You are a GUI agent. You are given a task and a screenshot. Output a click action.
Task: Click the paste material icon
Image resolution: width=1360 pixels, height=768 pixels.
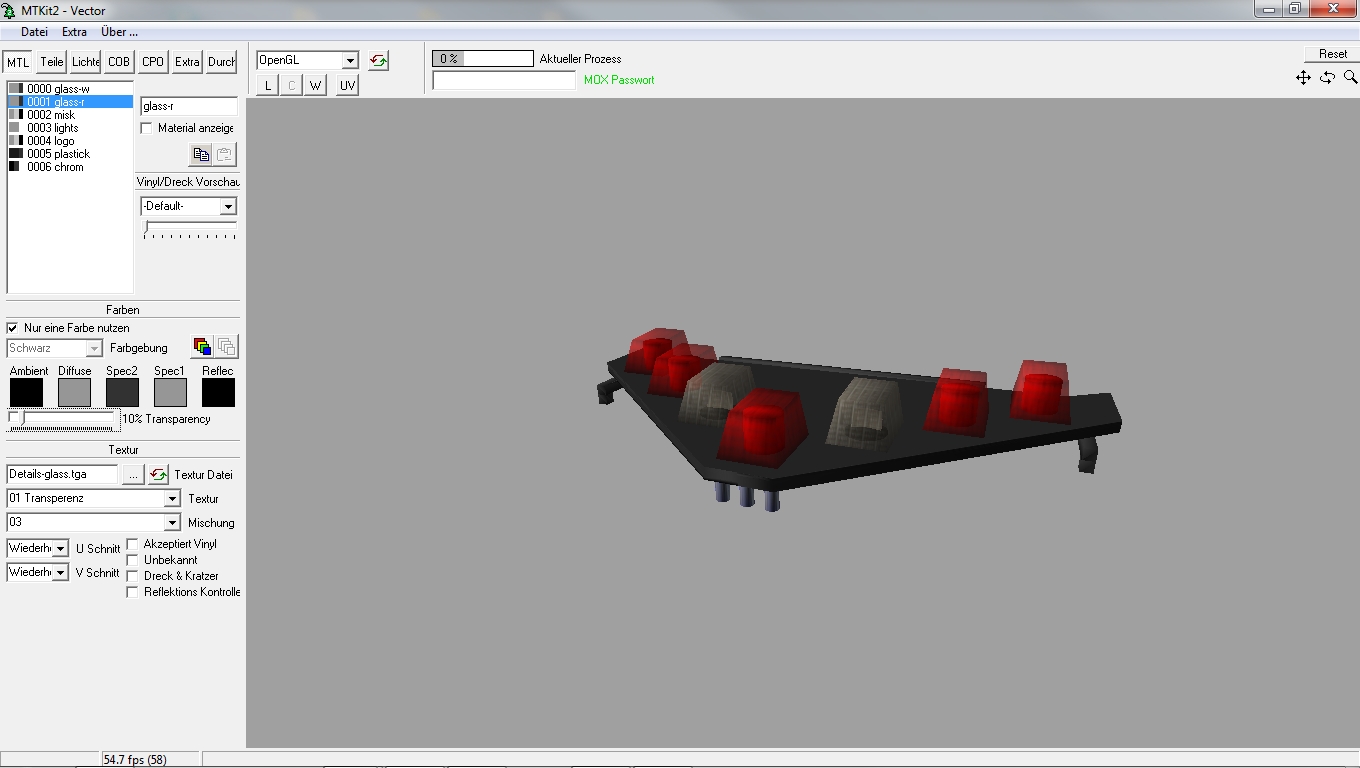click(x=225, y=154)
